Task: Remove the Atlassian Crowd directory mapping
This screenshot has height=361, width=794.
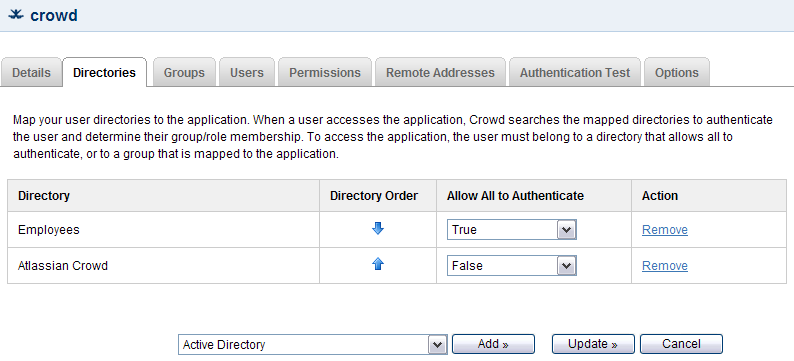Action: pos(664,266)
